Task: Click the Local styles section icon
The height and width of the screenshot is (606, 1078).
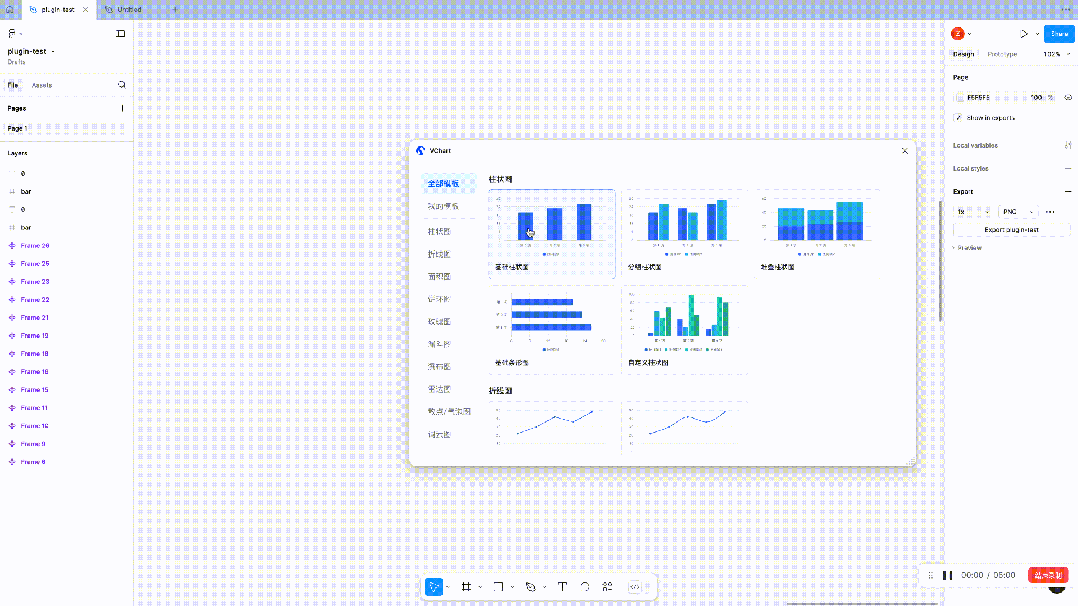Action: 1068,169
